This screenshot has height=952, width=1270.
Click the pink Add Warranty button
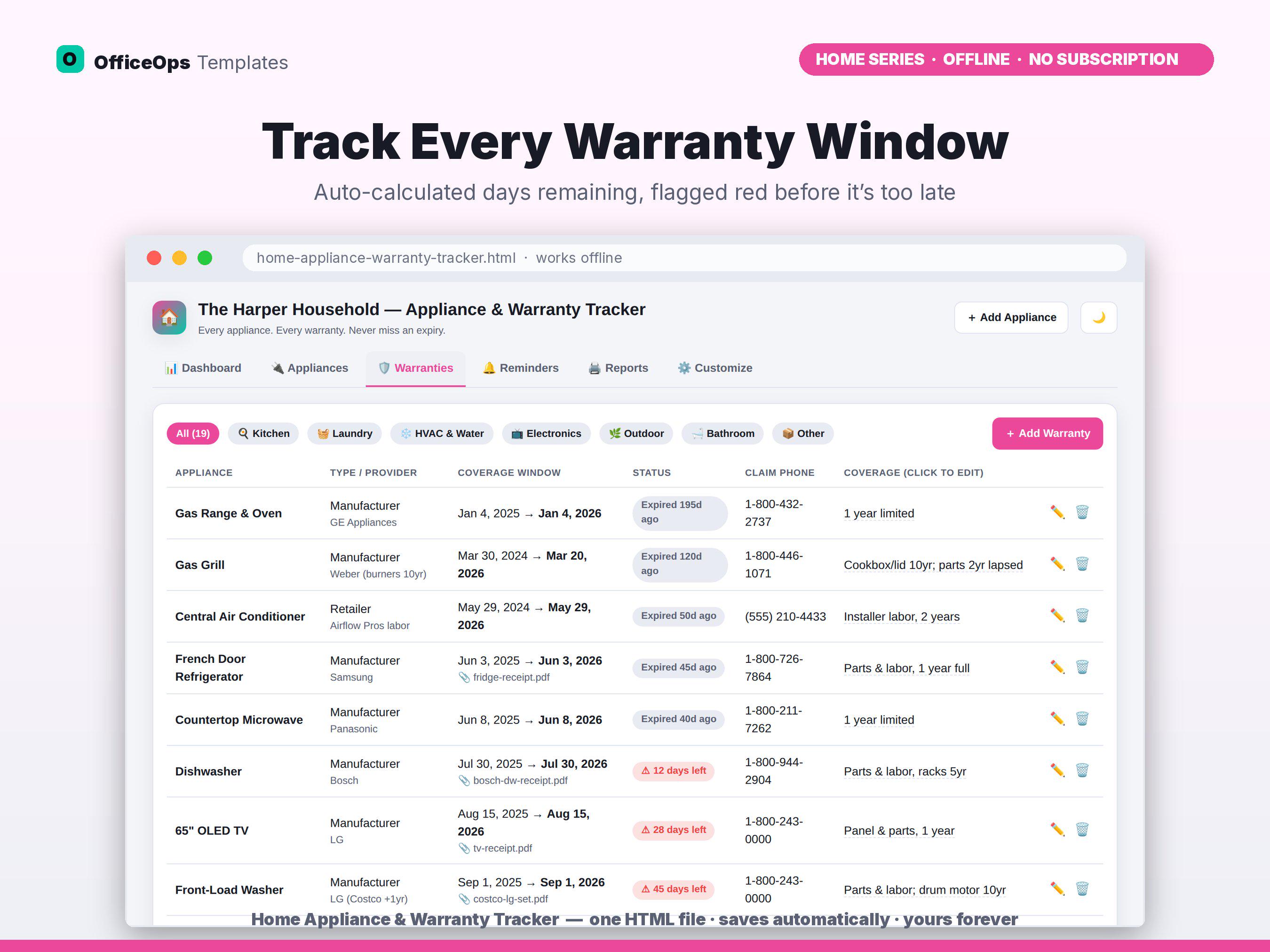tap(1047, 433)
